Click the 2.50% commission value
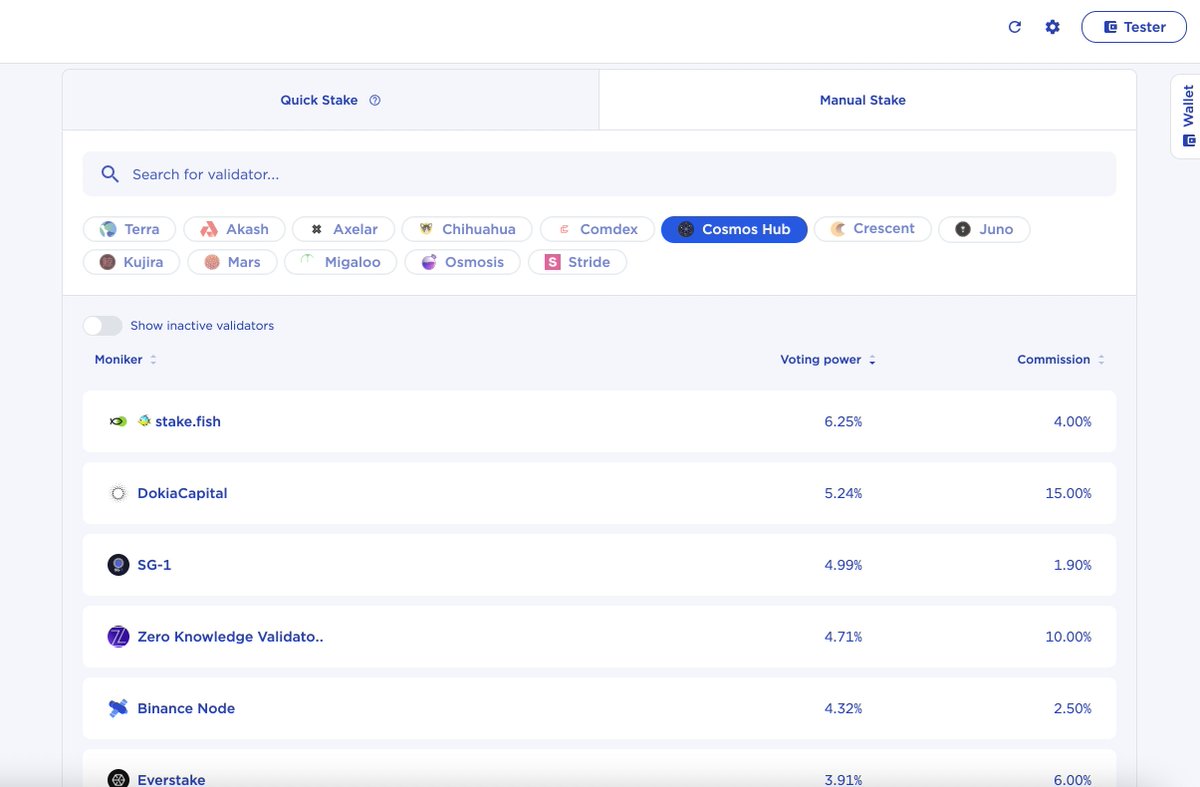The width and height of the screenshot is (1200, 787). coord(1072,708)
